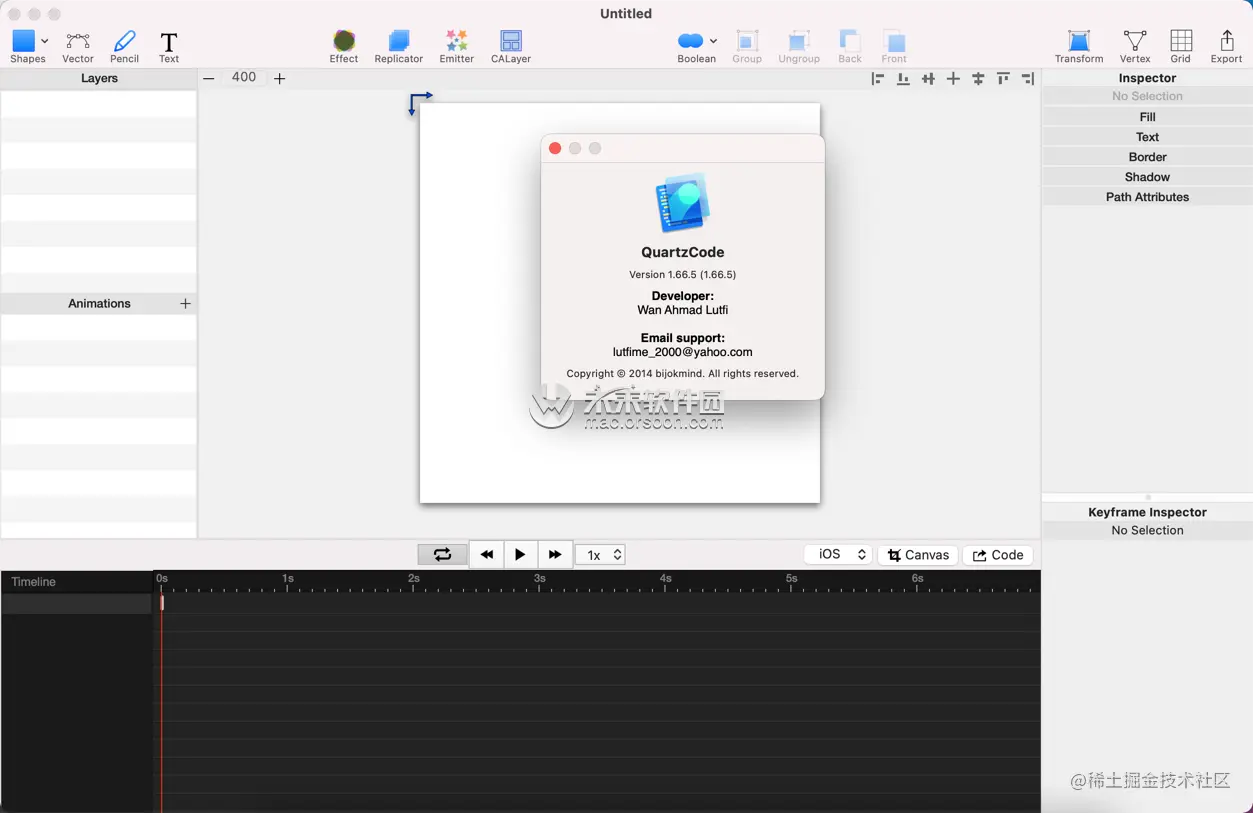The height and width of the screenshot is (813, 1253).
Task: Click the Timeline label
Action: (x=34, y=582)
